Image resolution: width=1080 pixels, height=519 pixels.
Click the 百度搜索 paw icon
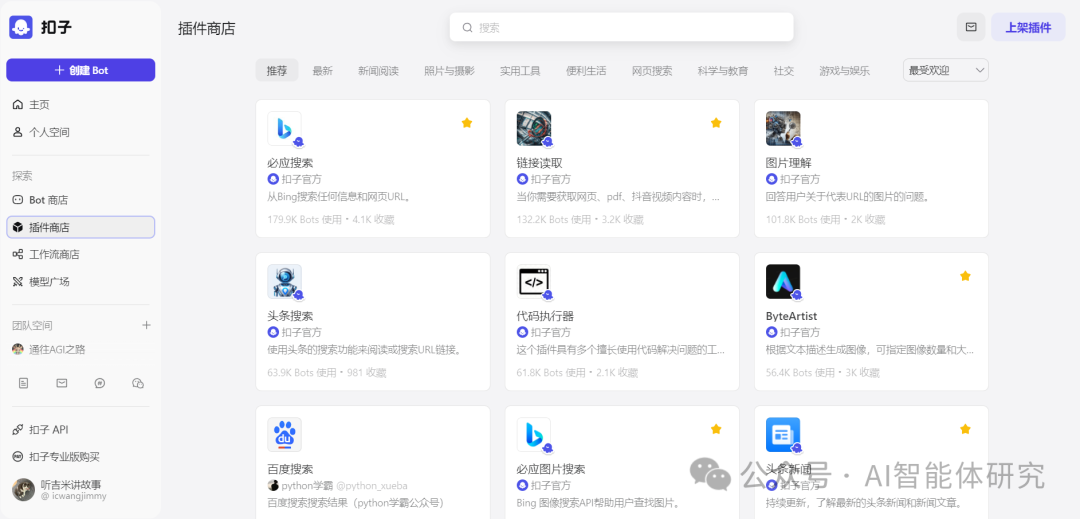click(x=284, y=434)
